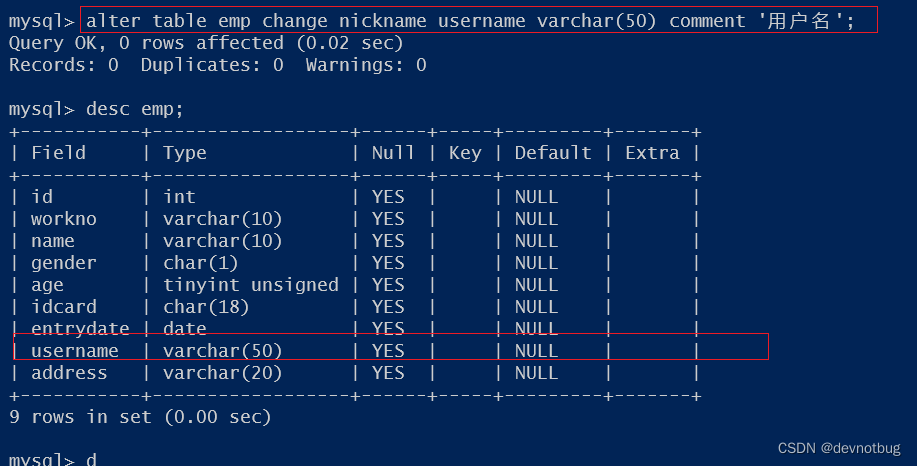Image resolution: width=917 pixels, height=466 pixels.
Task: Select the workno field name
Action: coord(64,219)
